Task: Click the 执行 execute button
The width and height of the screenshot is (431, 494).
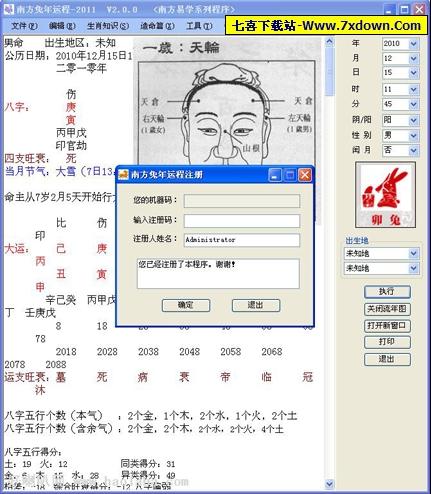Action: tap(387, 292)
